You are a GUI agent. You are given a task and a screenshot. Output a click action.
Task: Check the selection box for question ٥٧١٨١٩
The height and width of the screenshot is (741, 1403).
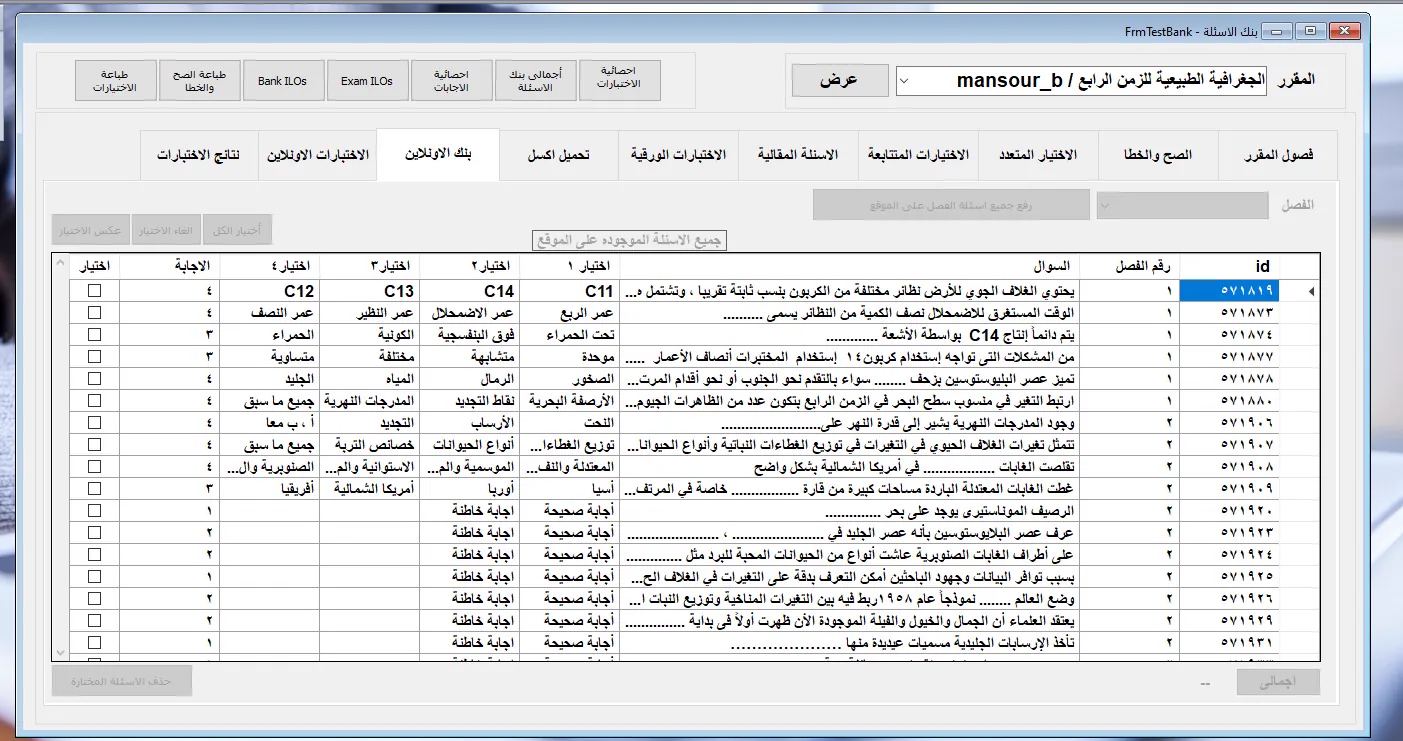click(x=95, y=290)
